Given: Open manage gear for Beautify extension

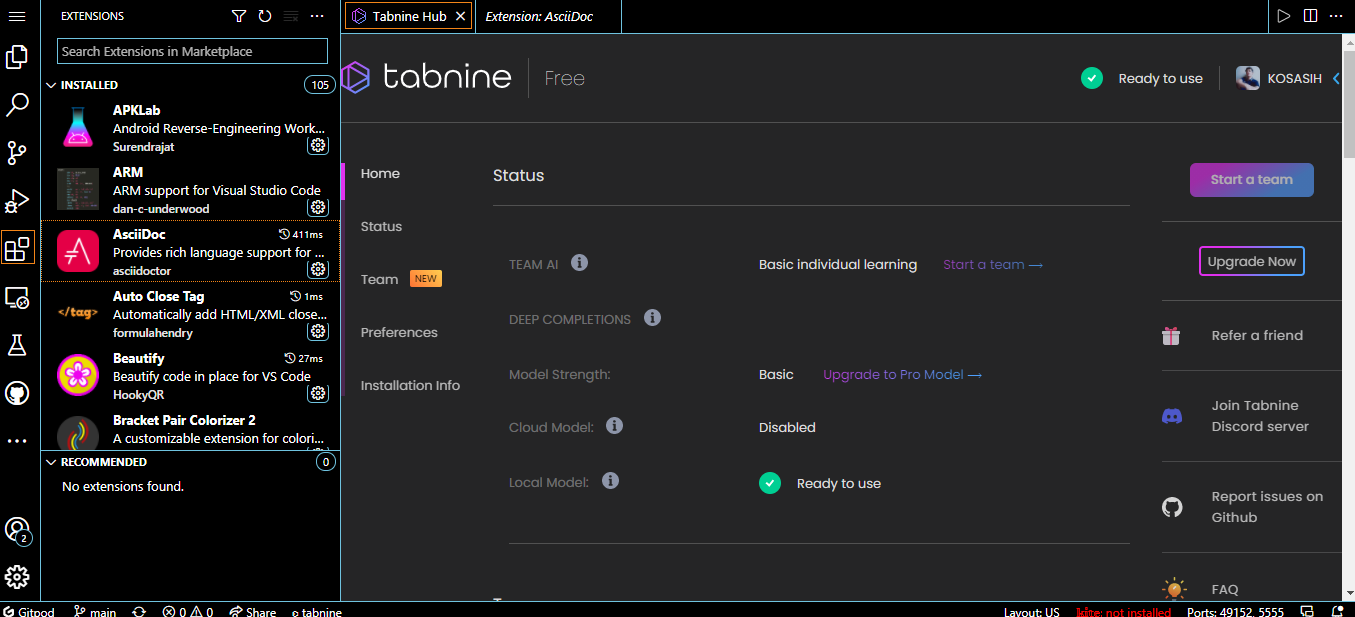Looking at the screenshot, I should coord(318,394).
